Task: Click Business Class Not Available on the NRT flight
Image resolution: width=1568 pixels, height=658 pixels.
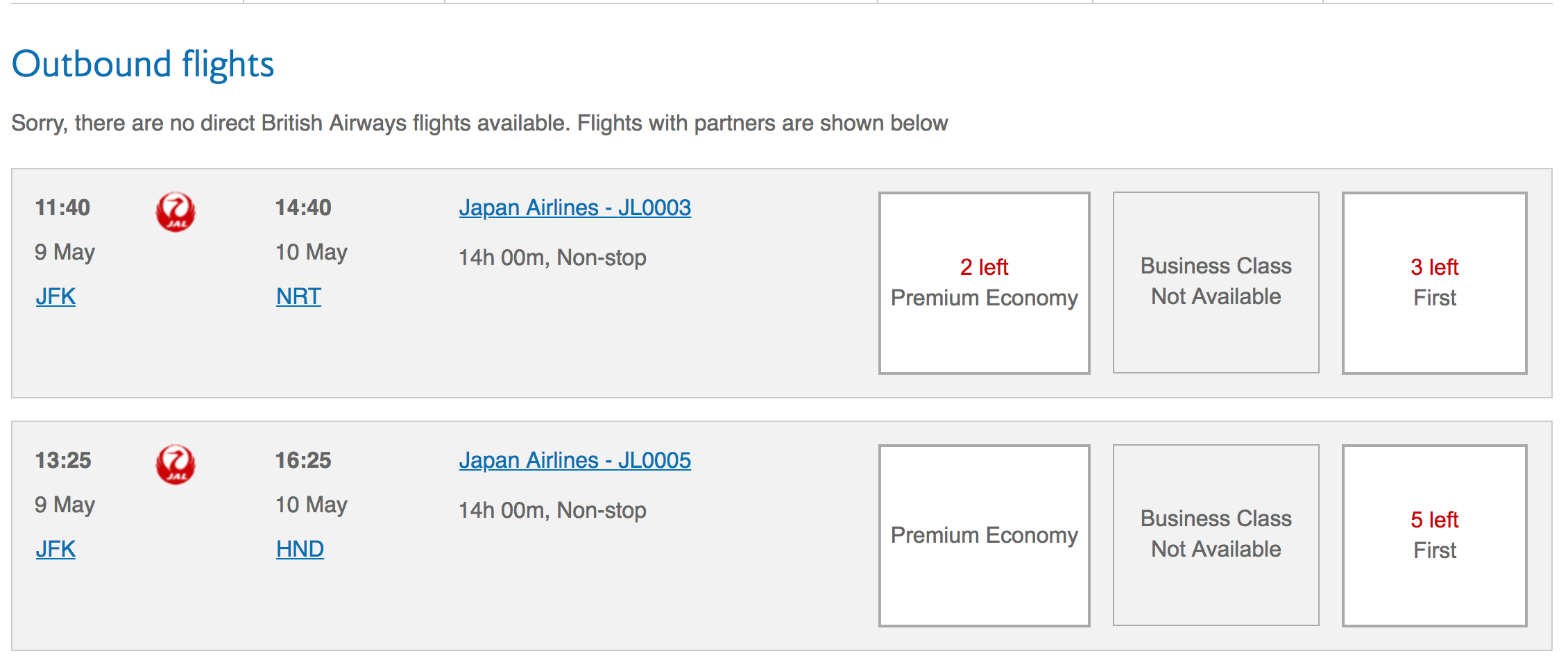Action: (1216, 282)
